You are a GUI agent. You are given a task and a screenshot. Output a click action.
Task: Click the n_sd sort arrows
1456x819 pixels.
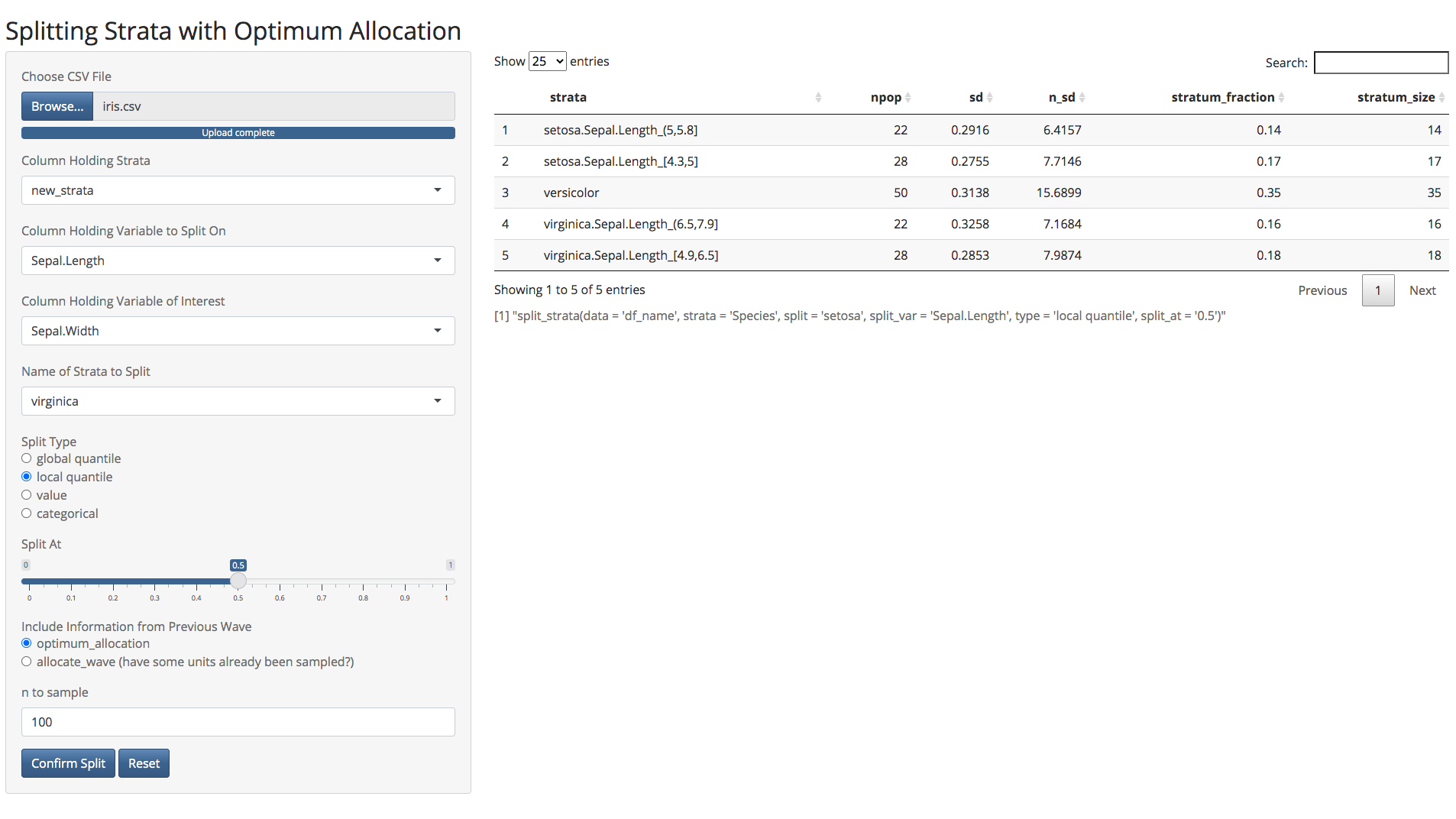[x=1082, y=98]
